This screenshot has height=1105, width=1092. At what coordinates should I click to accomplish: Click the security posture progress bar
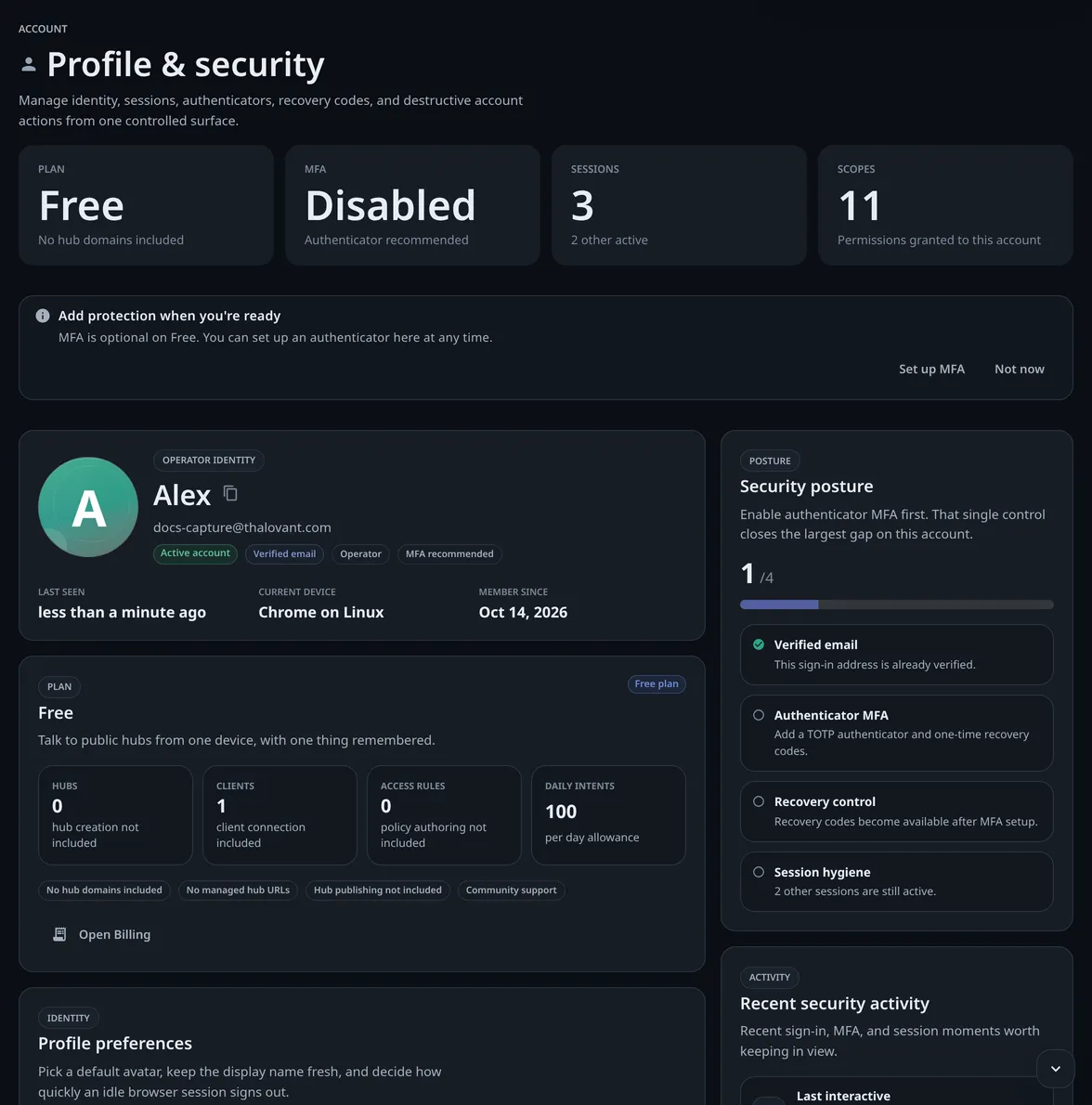click(x=896, y=604)
